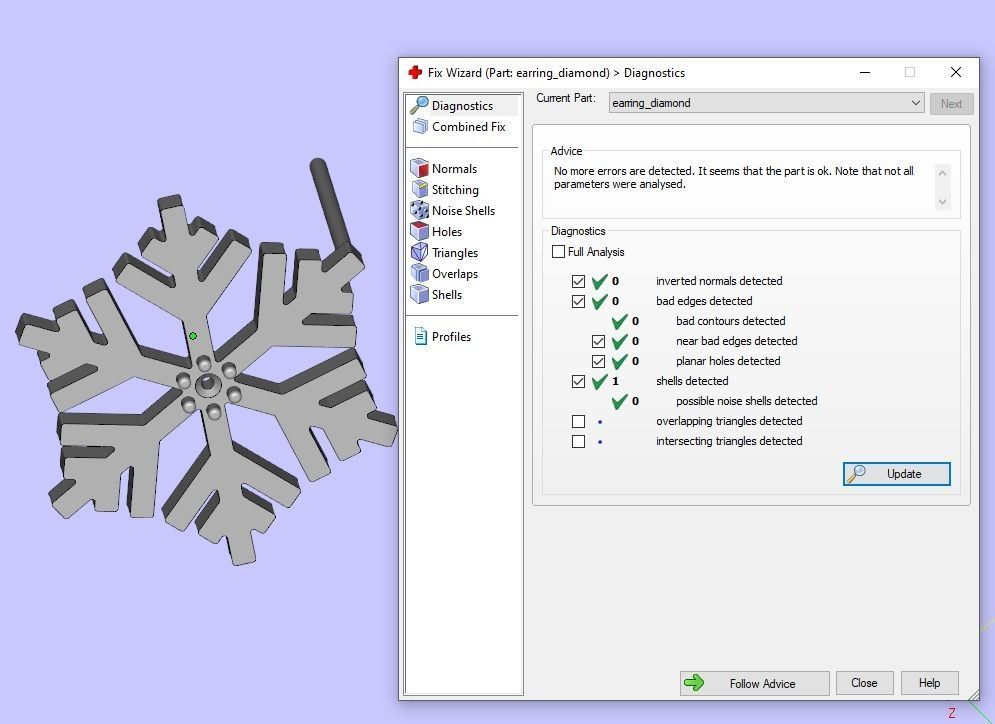995x724 pixels.
Task: Close the Fix Wizard window with X
Action: point(956,72)
